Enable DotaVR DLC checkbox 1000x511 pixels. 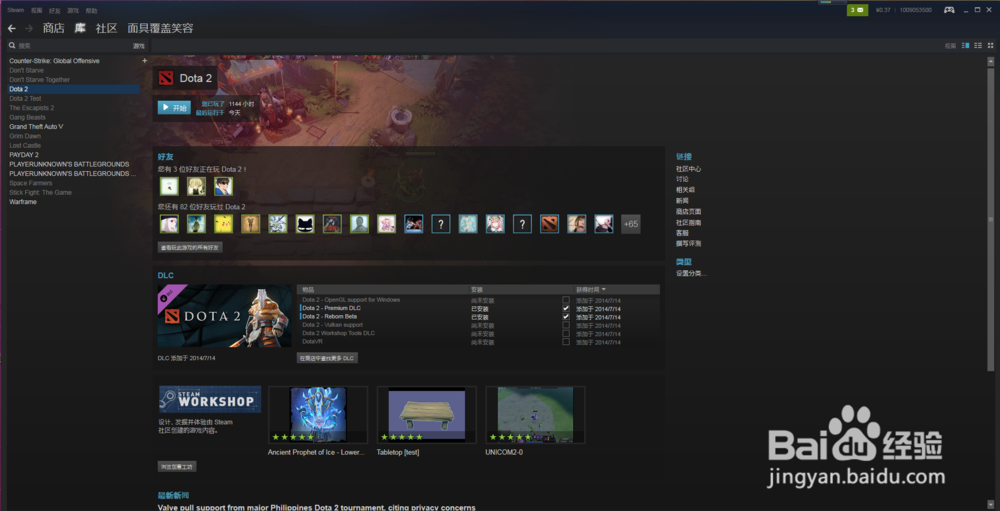[x=566, y=342]
